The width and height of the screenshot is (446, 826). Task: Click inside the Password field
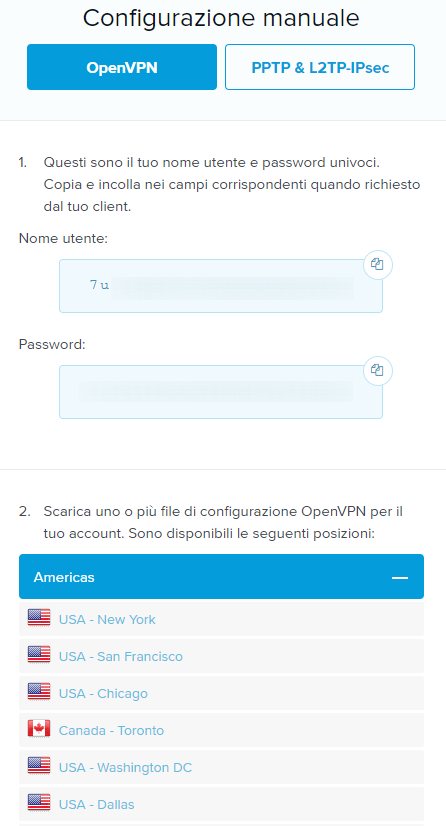click(x=221, y=392)
